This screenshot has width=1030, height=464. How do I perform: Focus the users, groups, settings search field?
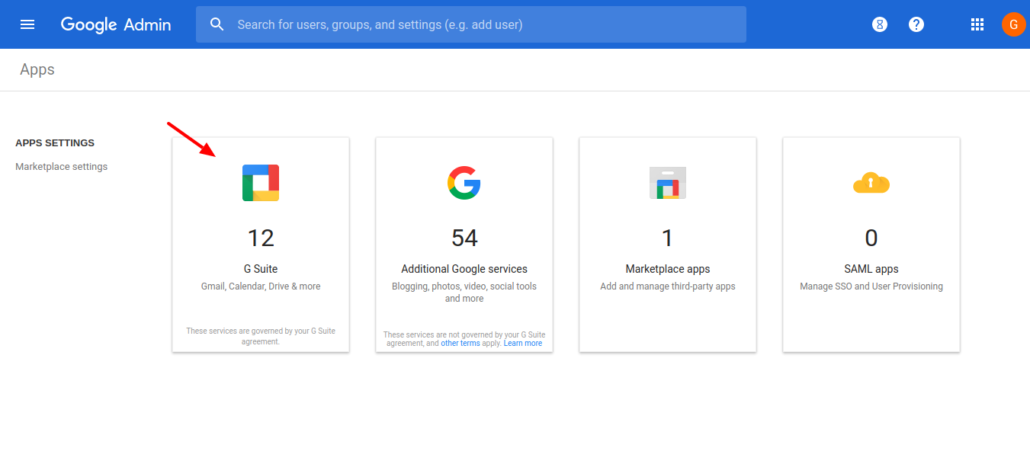(471, 24)
